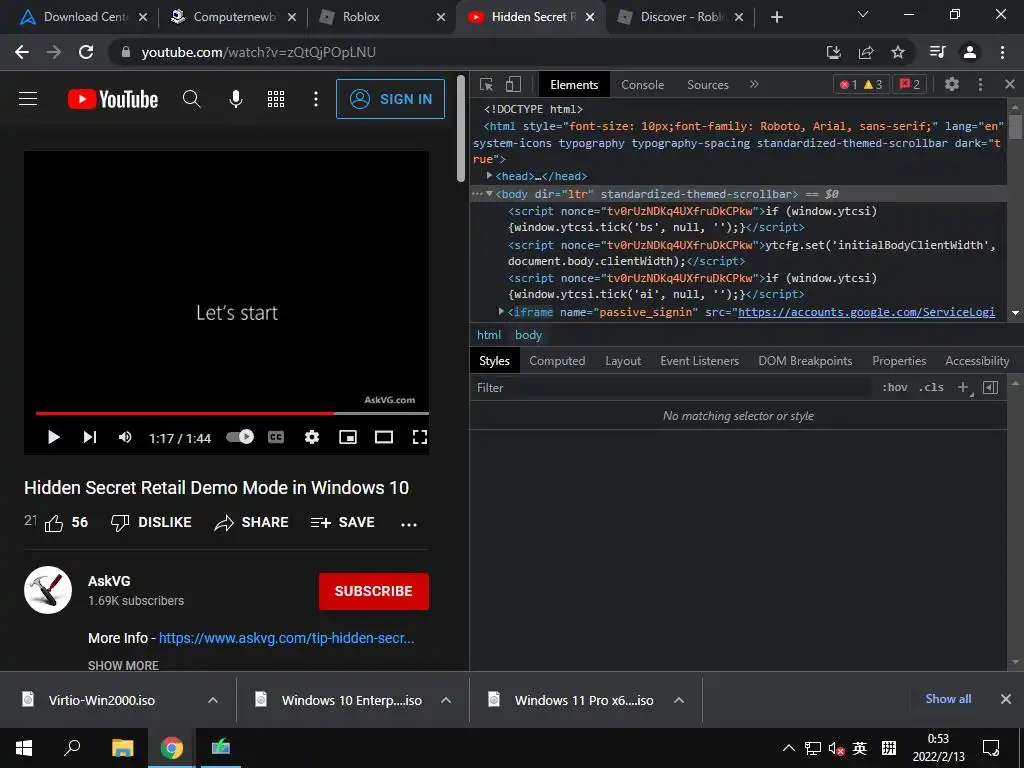The width and height of the screenshot is (1024, 768).
Task: Open the askvg.com description link
Action: pyautogui.click(x=287, y=638)
